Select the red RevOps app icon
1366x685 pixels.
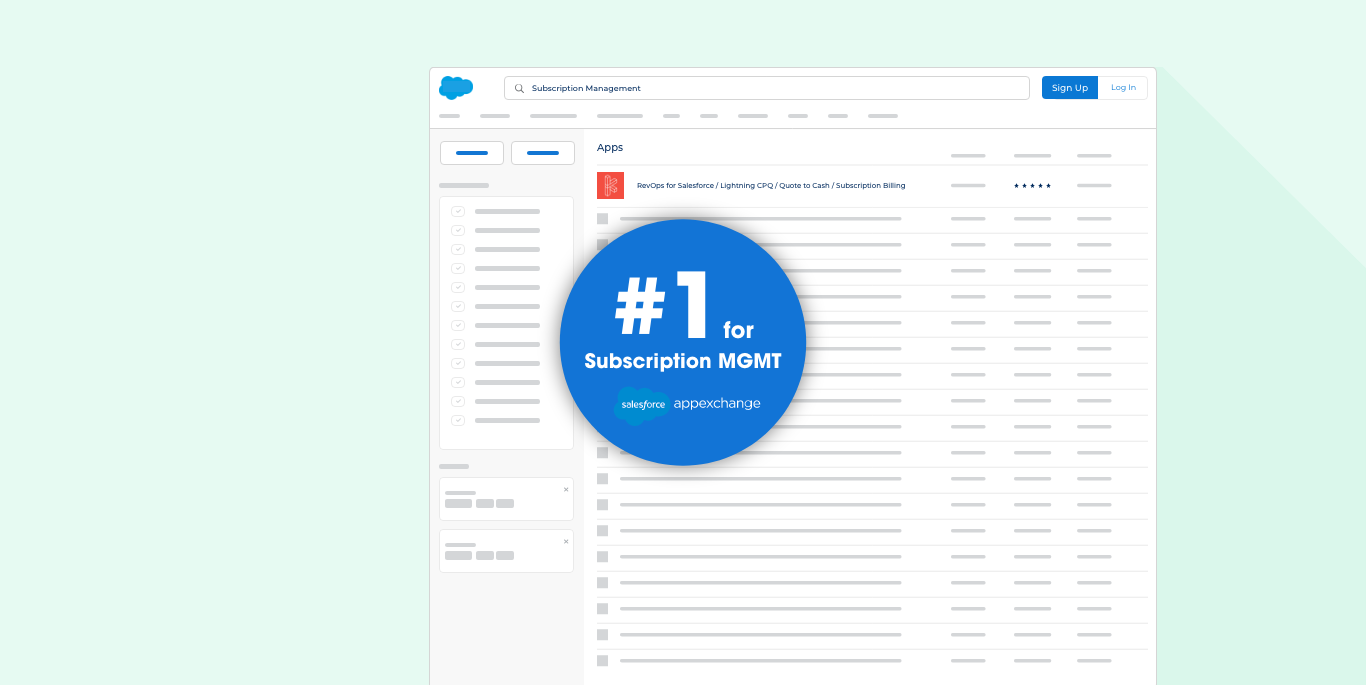(x=610, y=185)
